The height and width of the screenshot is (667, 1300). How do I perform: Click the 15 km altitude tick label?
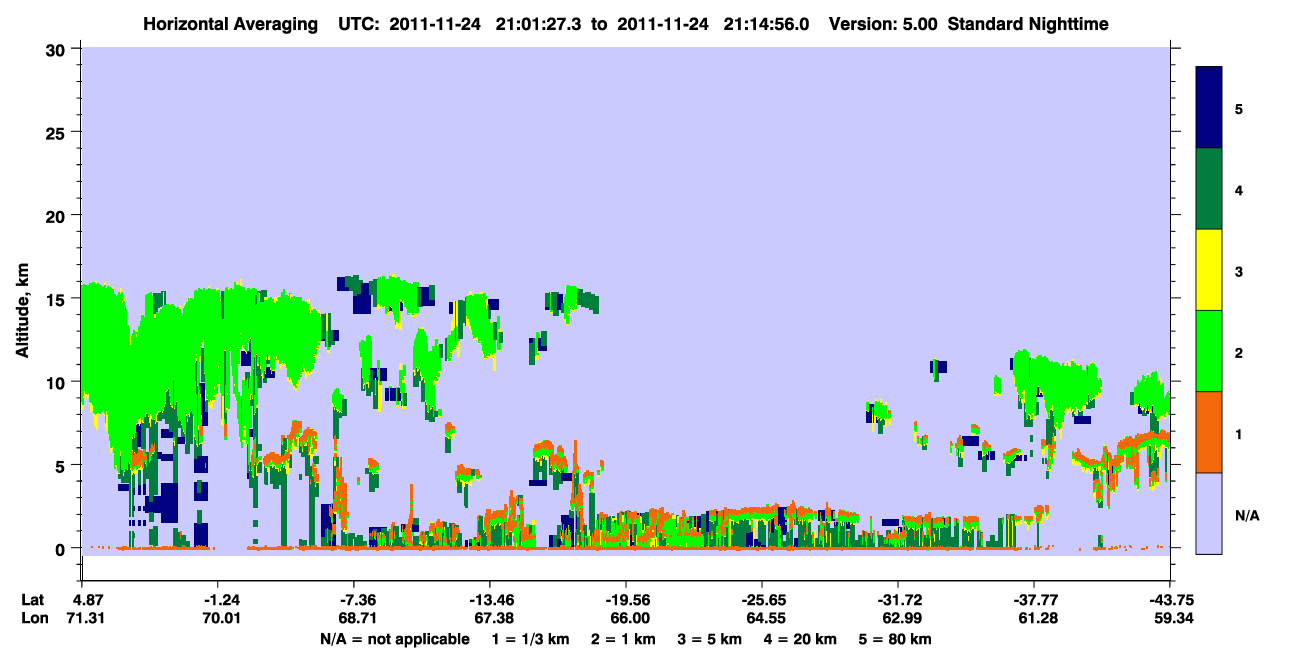click(x=58, y=298)
